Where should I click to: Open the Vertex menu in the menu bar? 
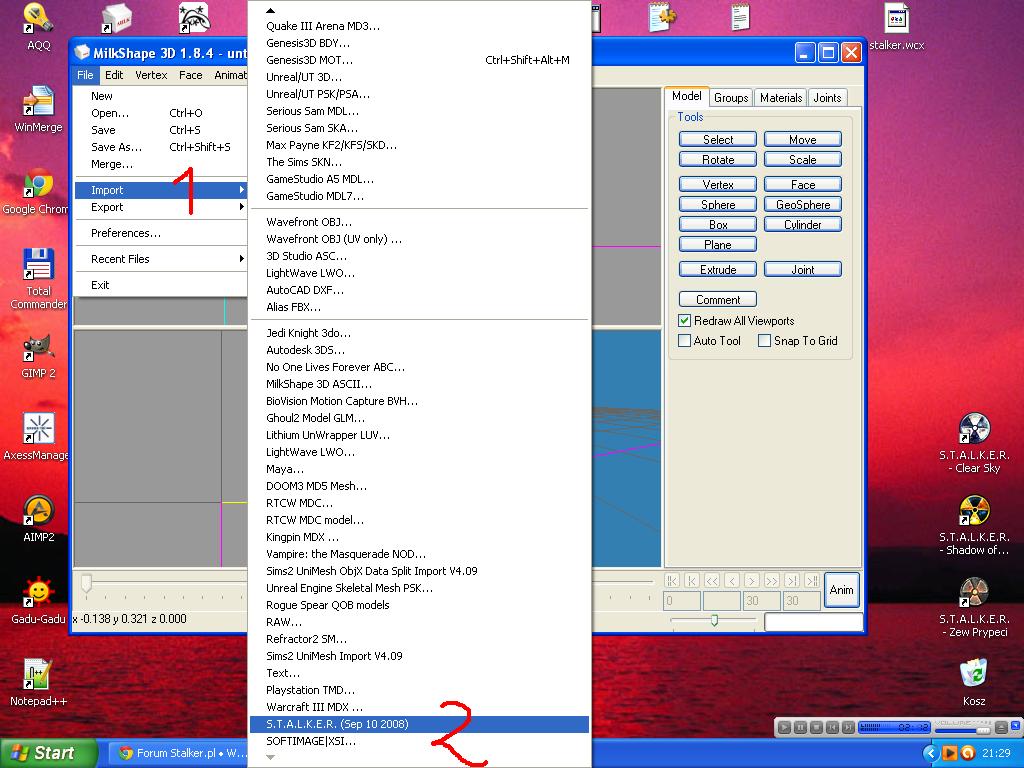click(151, 75)
